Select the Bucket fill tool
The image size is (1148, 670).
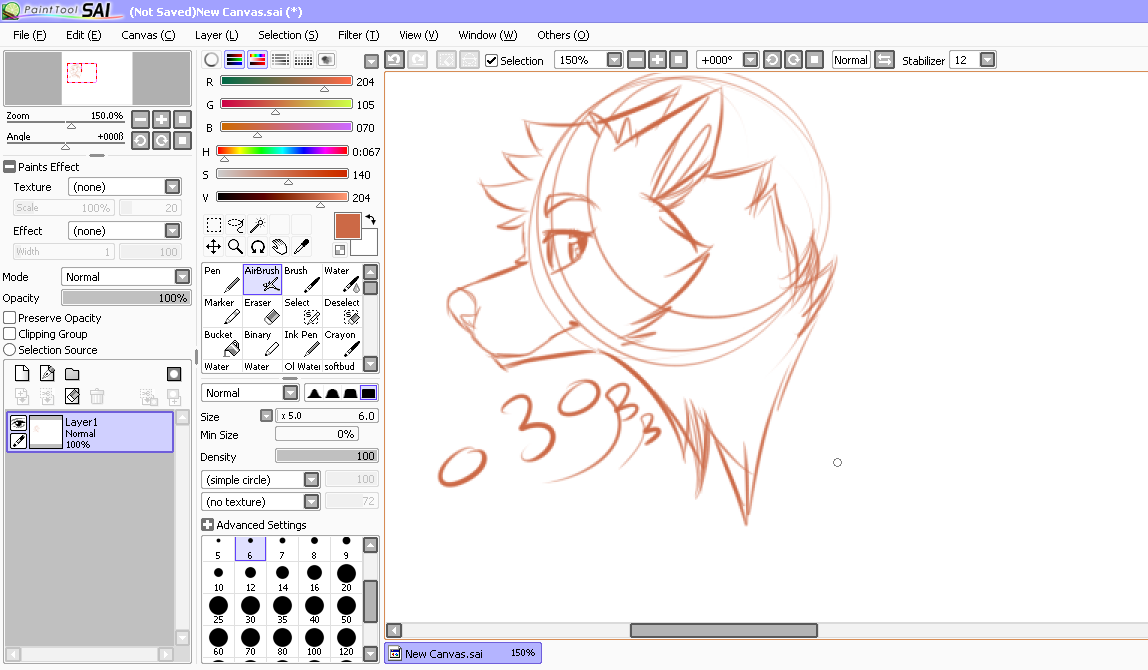pos(222,344)
